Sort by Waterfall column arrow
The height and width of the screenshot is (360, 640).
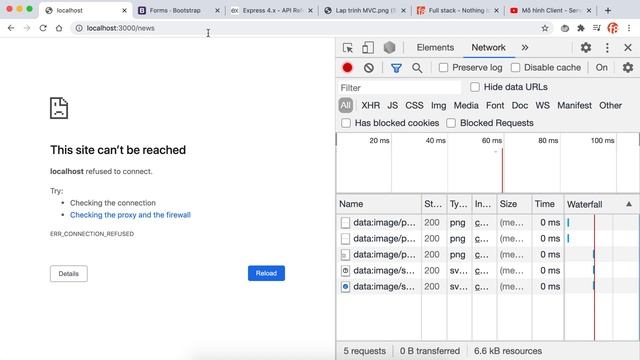click(x=629, y=204)
